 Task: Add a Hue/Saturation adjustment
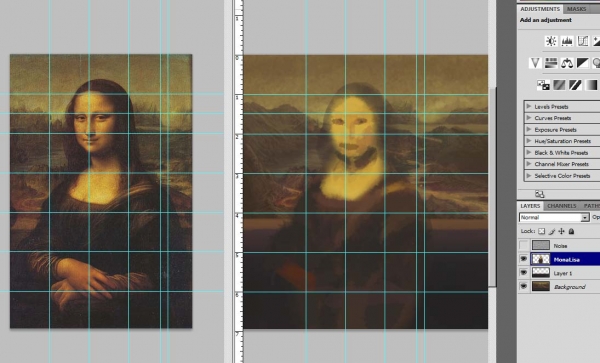[x=551, y=63]
